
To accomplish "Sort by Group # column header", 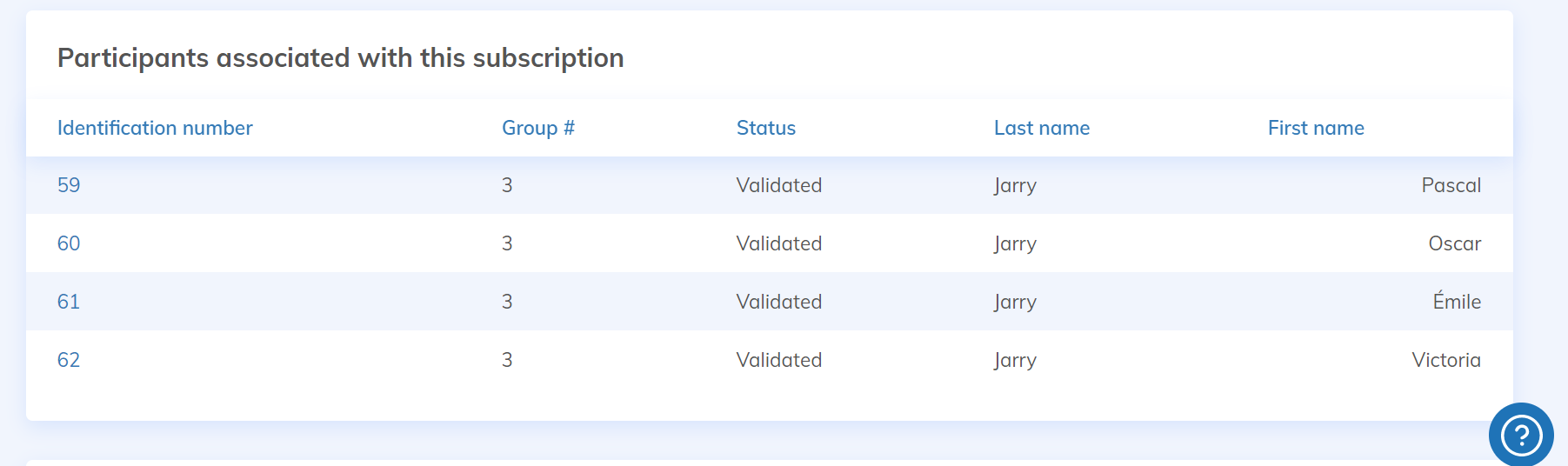I will tap(537, 128).
